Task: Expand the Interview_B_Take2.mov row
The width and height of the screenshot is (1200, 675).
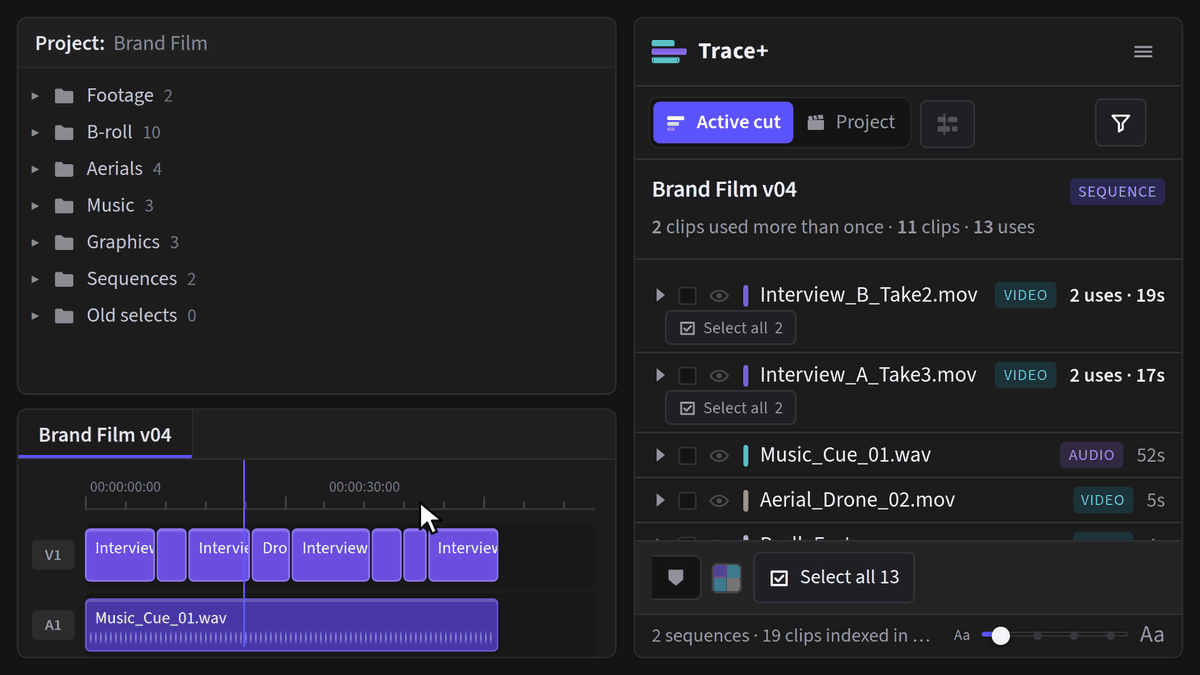Action: (x=660, y=295)
